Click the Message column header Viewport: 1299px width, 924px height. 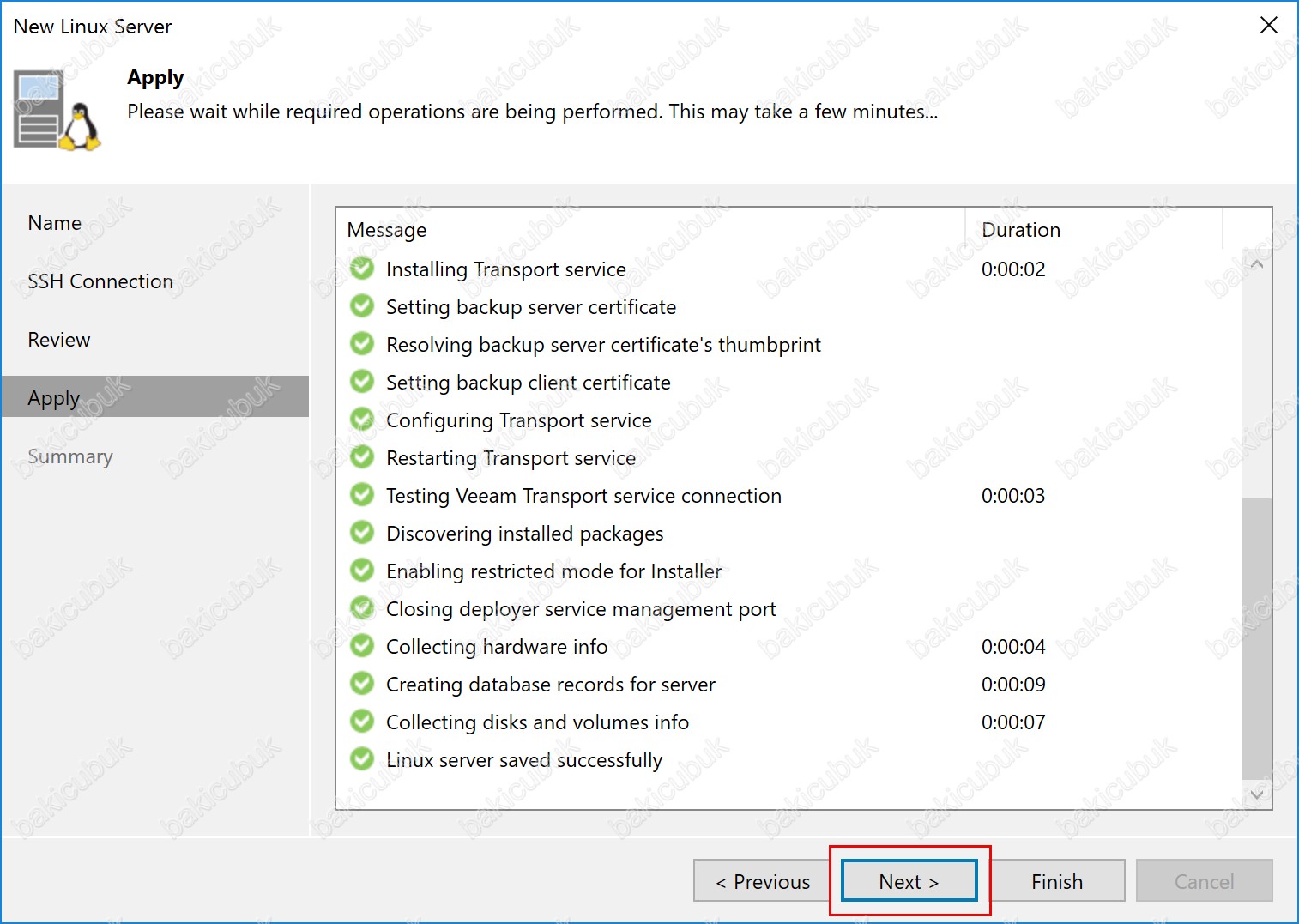click(x=387, y=230)
